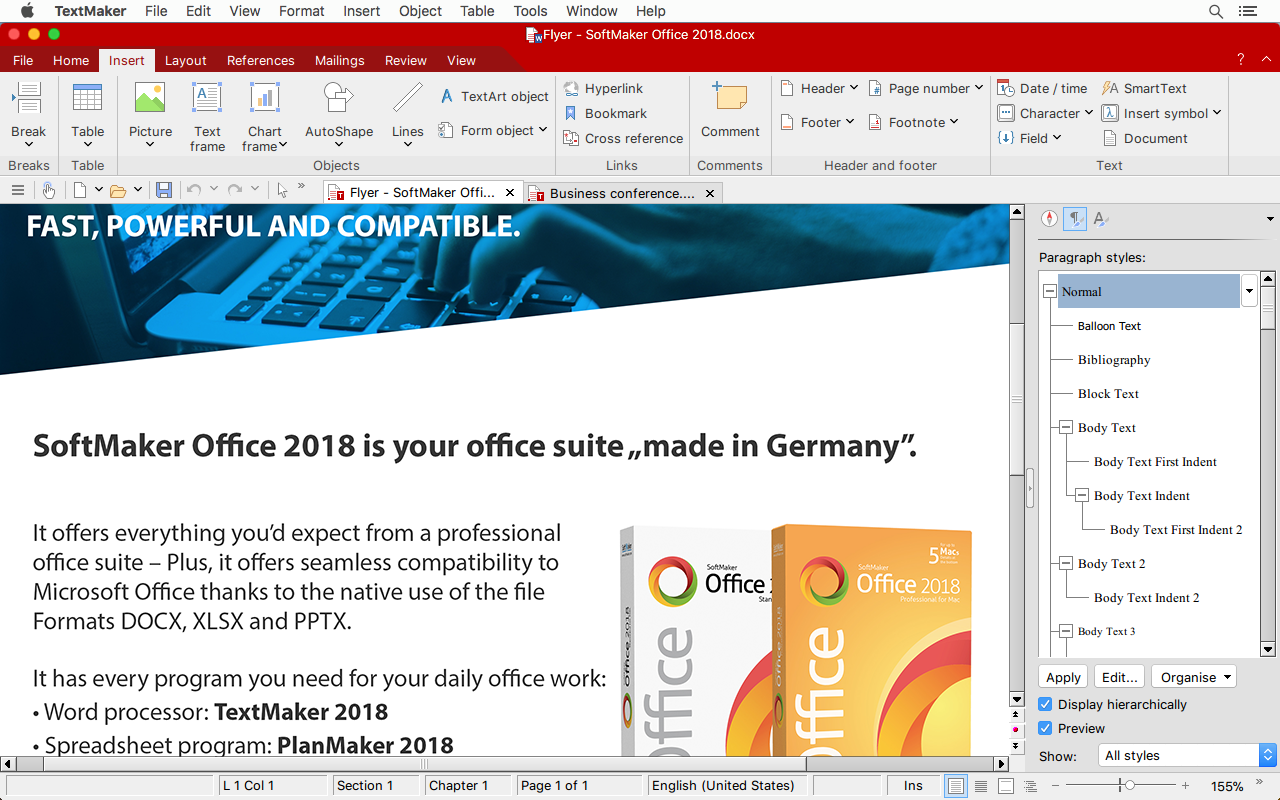Click the zoom in plus button

pos(1186,786)
